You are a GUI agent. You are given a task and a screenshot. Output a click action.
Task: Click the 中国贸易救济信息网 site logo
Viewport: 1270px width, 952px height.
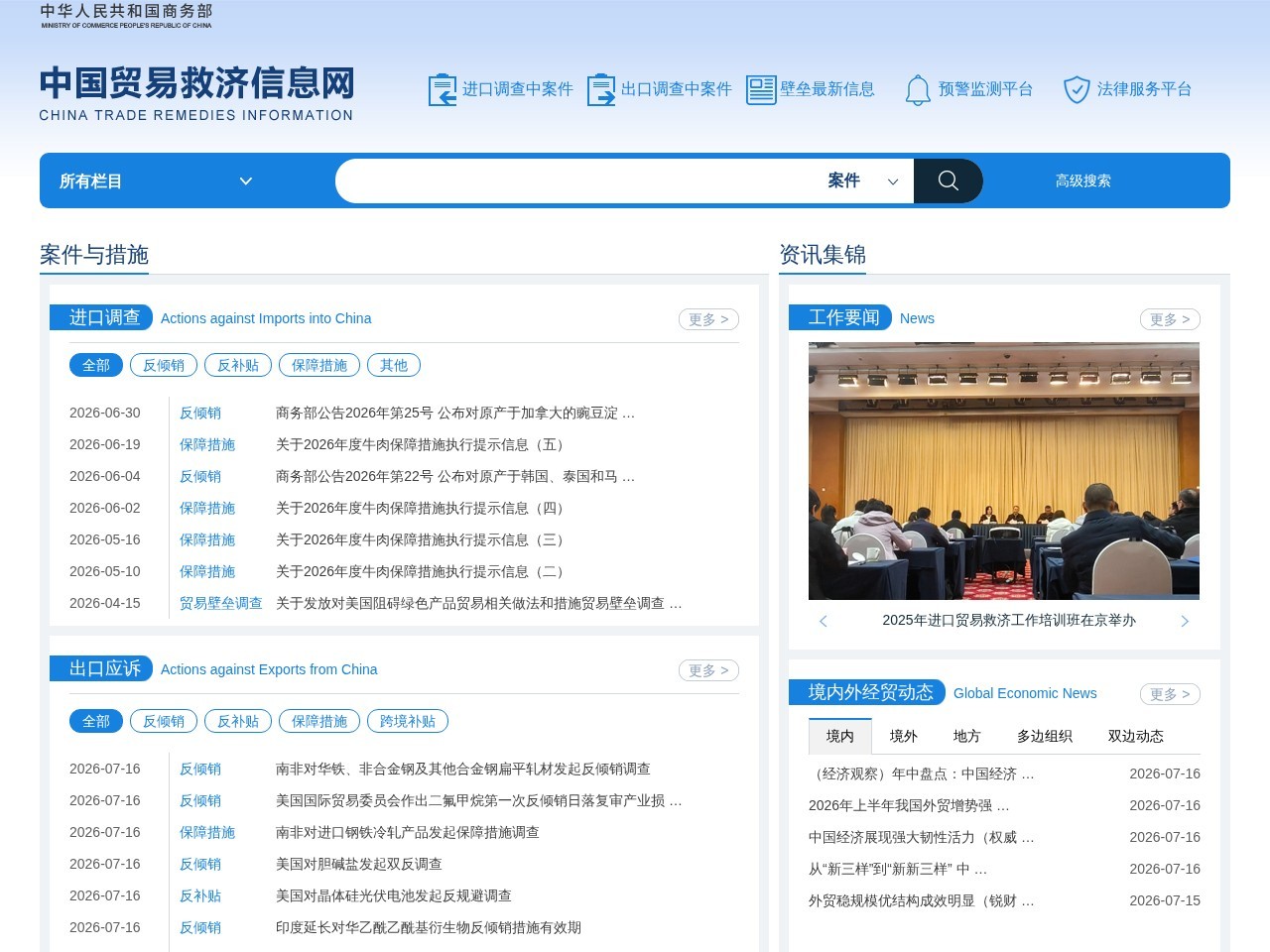tap(196, 94)
